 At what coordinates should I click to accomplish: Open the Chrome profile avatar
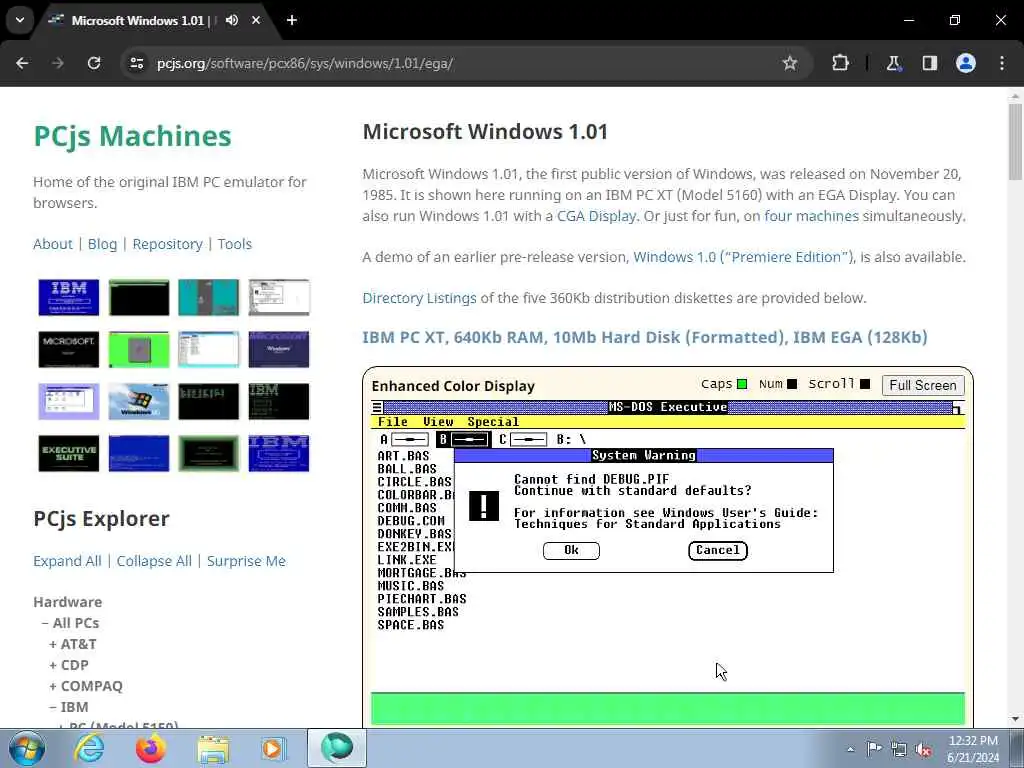pos(966,63)
